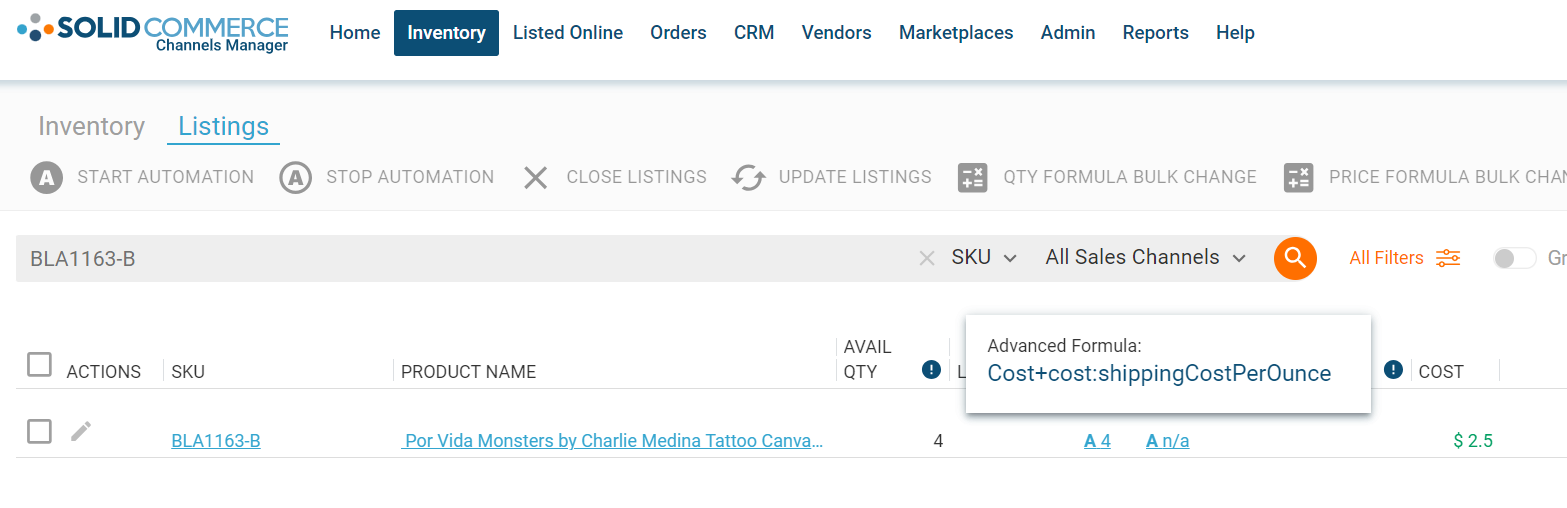Check the BLA1163-B row checkbox

pyautogui.click(x=39, y=432)
